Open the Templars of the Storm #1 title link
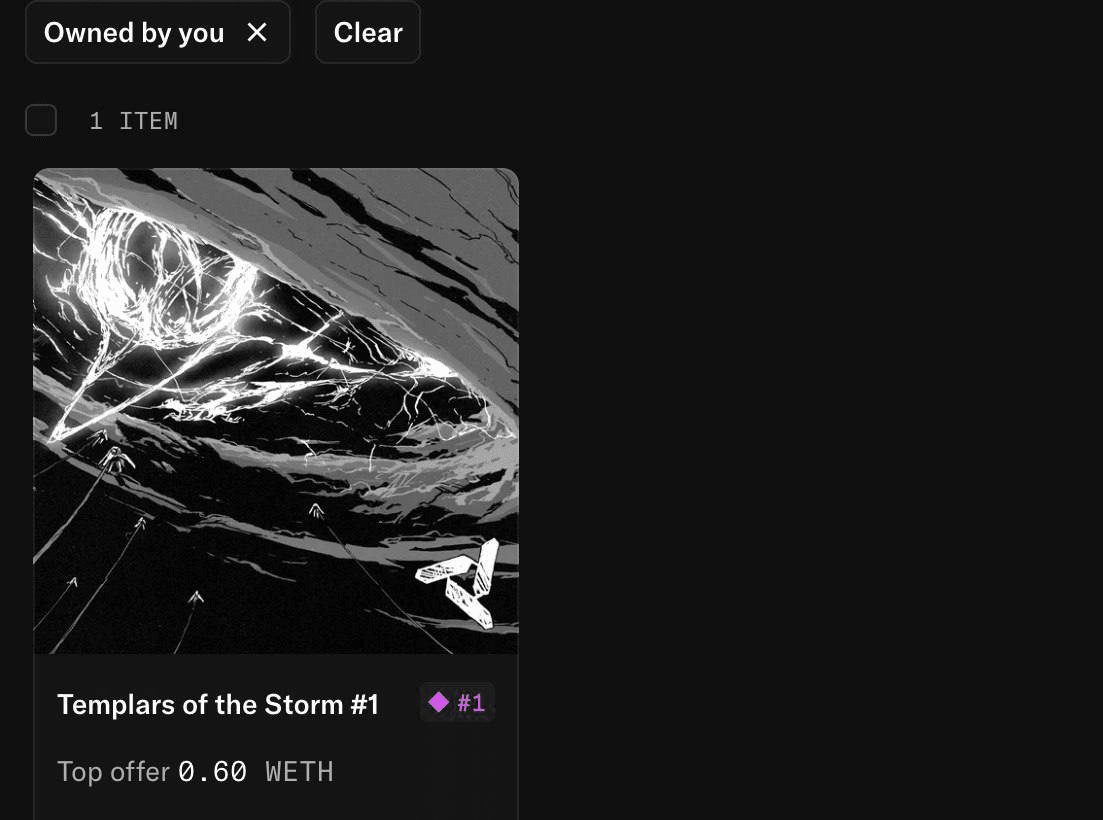 (218, 704)
